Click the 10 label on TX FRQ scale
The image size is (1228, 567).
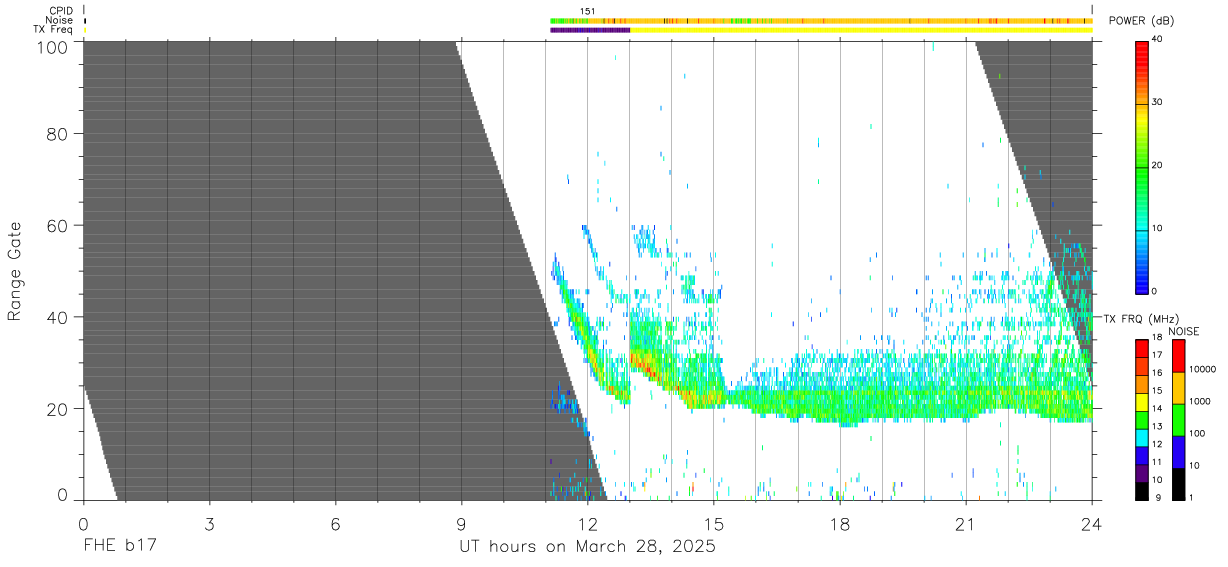1156,480
